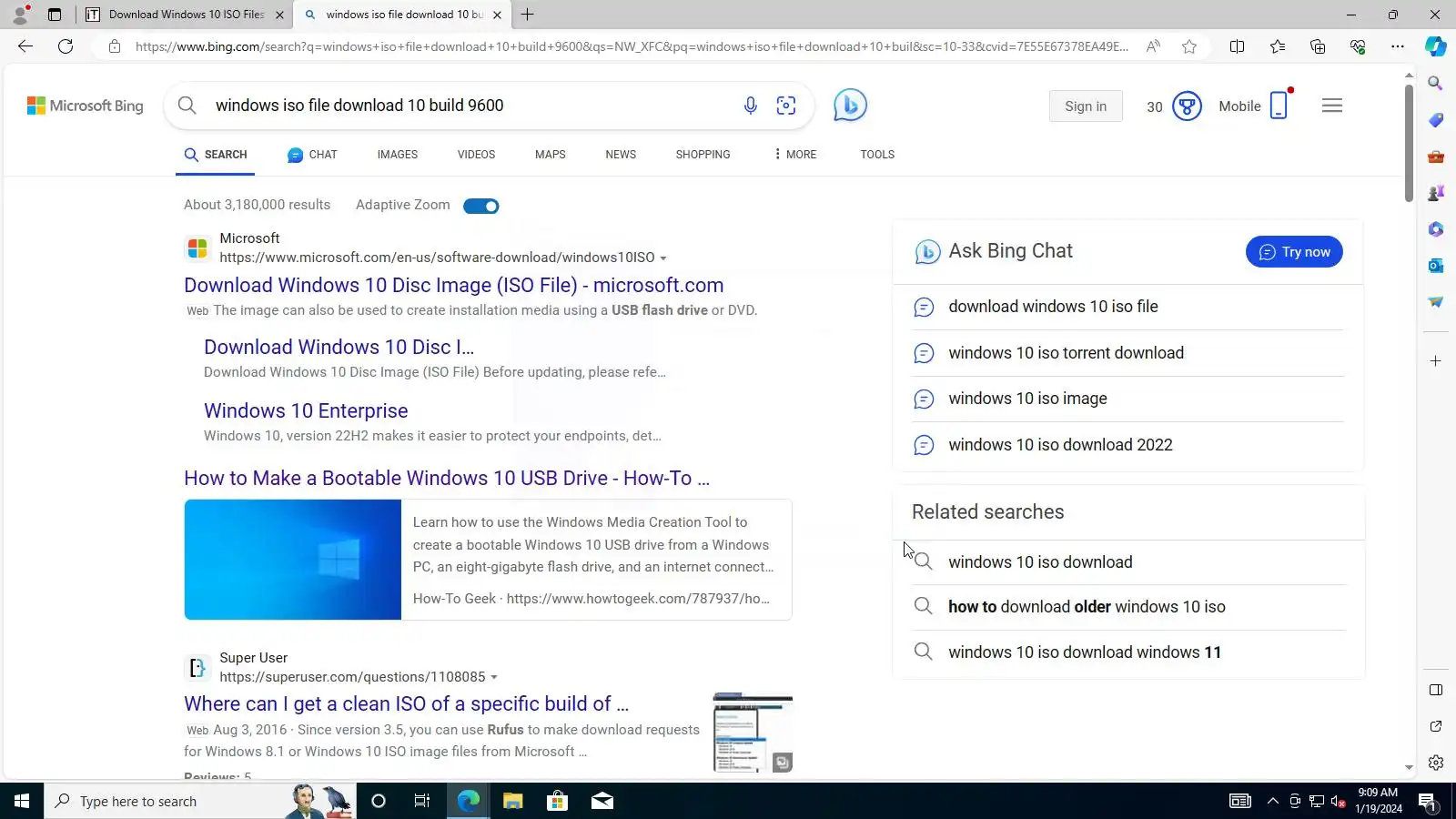1456x819 pixels.
Task: Click the Read aloud icon in address bar
Action: click(1153, 46)
